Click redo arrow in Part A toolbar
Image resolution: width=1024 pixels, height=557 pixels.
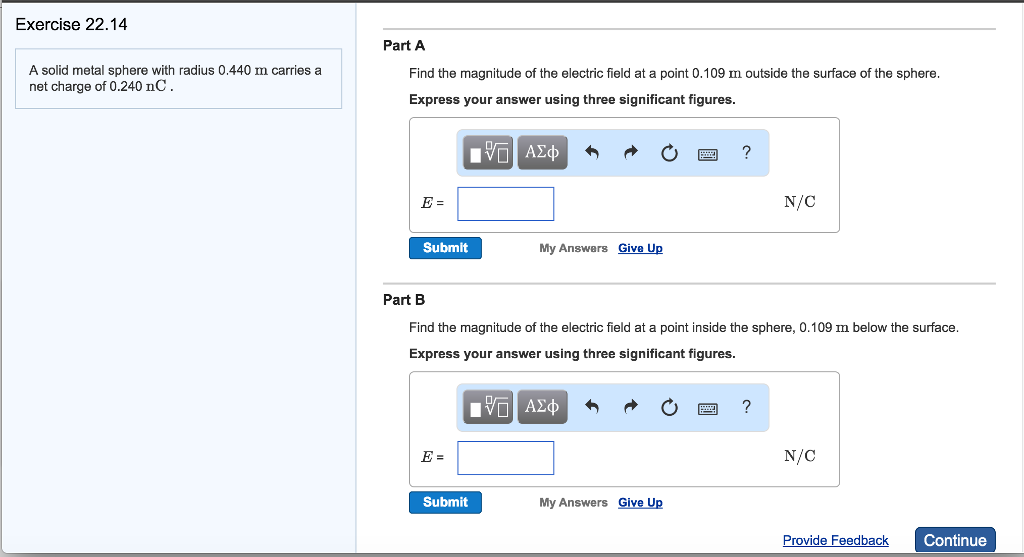pos(631,153)
